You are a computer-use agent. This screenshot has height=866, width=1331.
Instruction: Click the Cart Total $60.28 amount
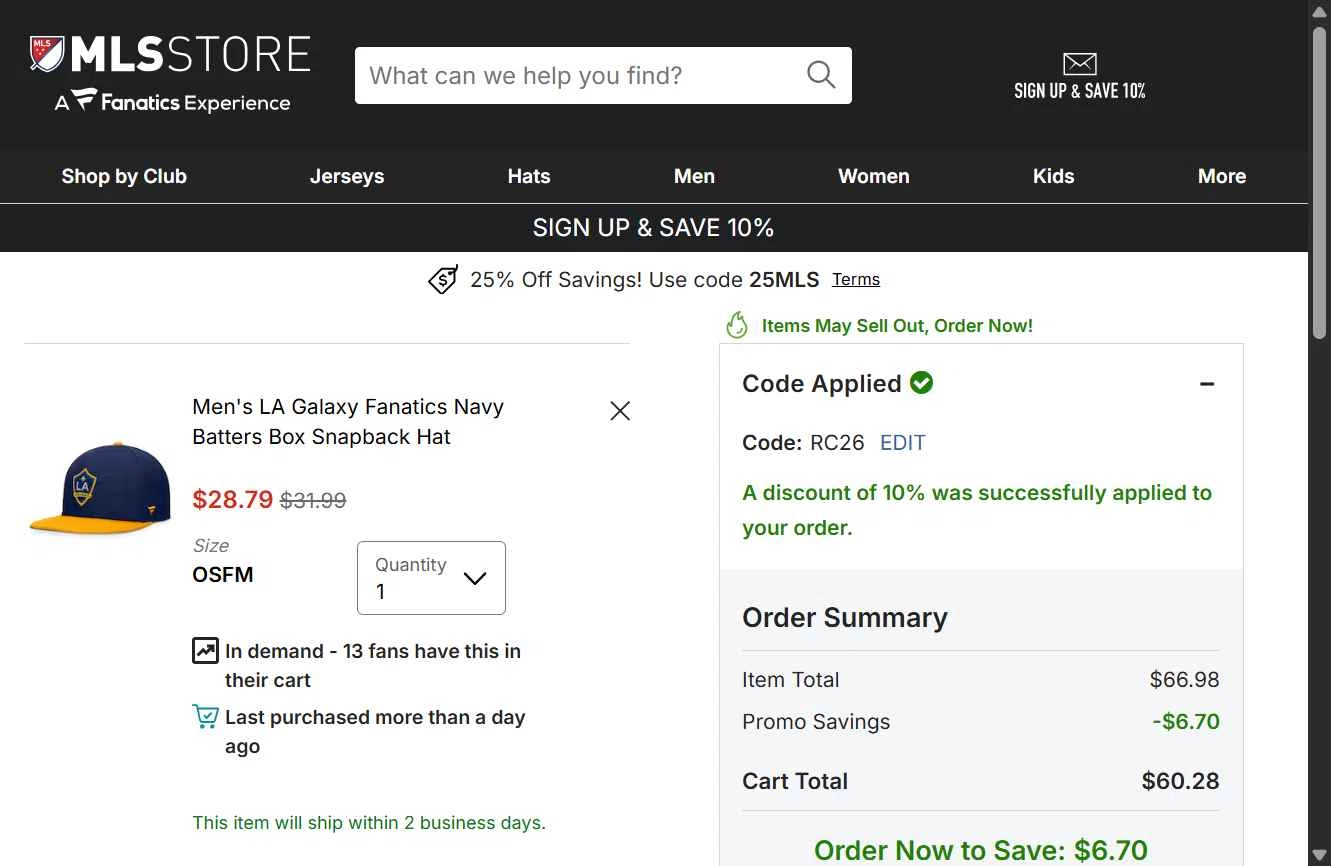pyautogui.click(x=1181, y=781)
